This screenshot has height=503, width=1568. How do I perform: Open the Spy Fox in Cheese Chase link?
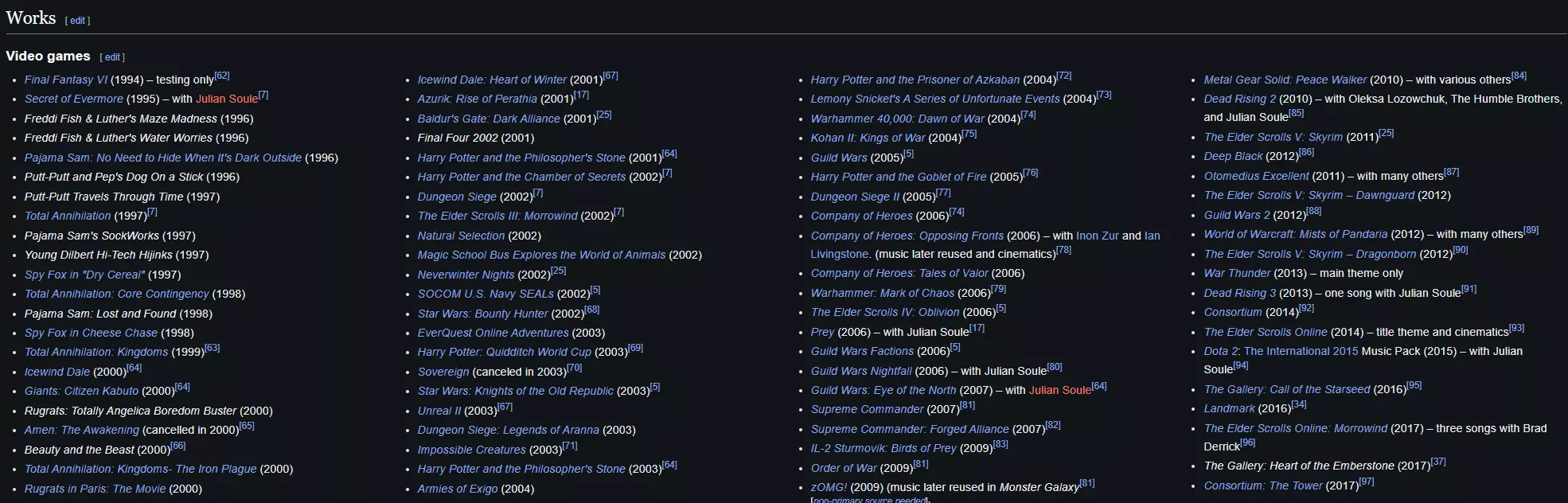tap(91, 333)
